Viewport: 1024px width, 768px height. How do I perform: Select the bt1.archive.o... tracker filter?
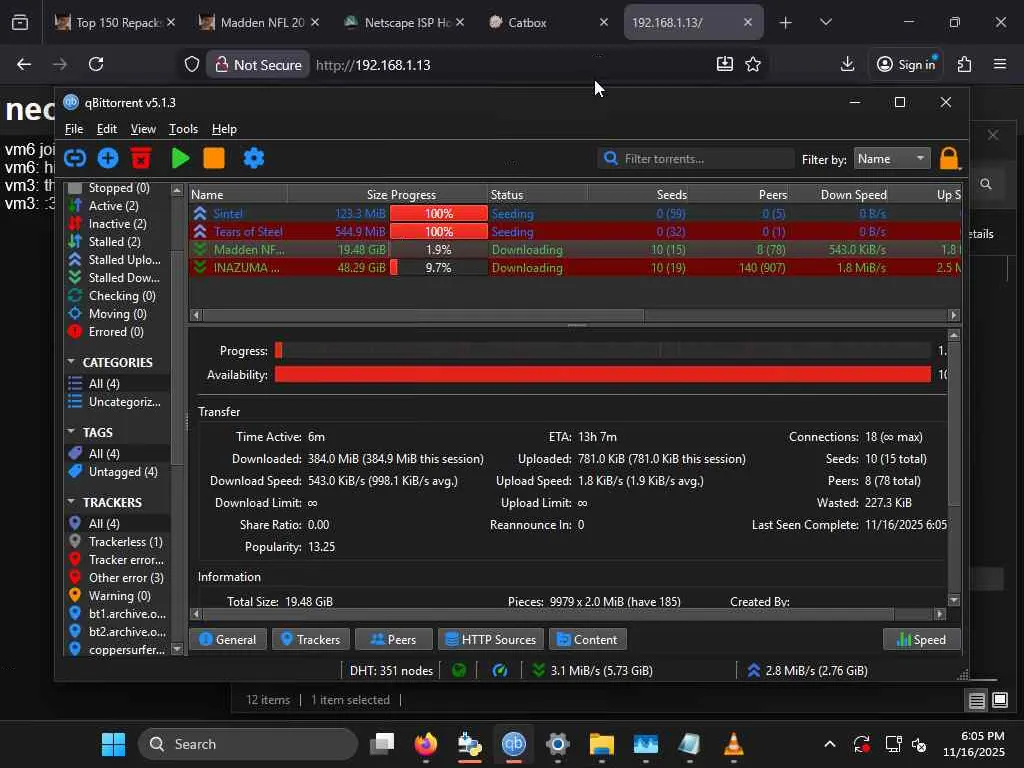(118, 613)
